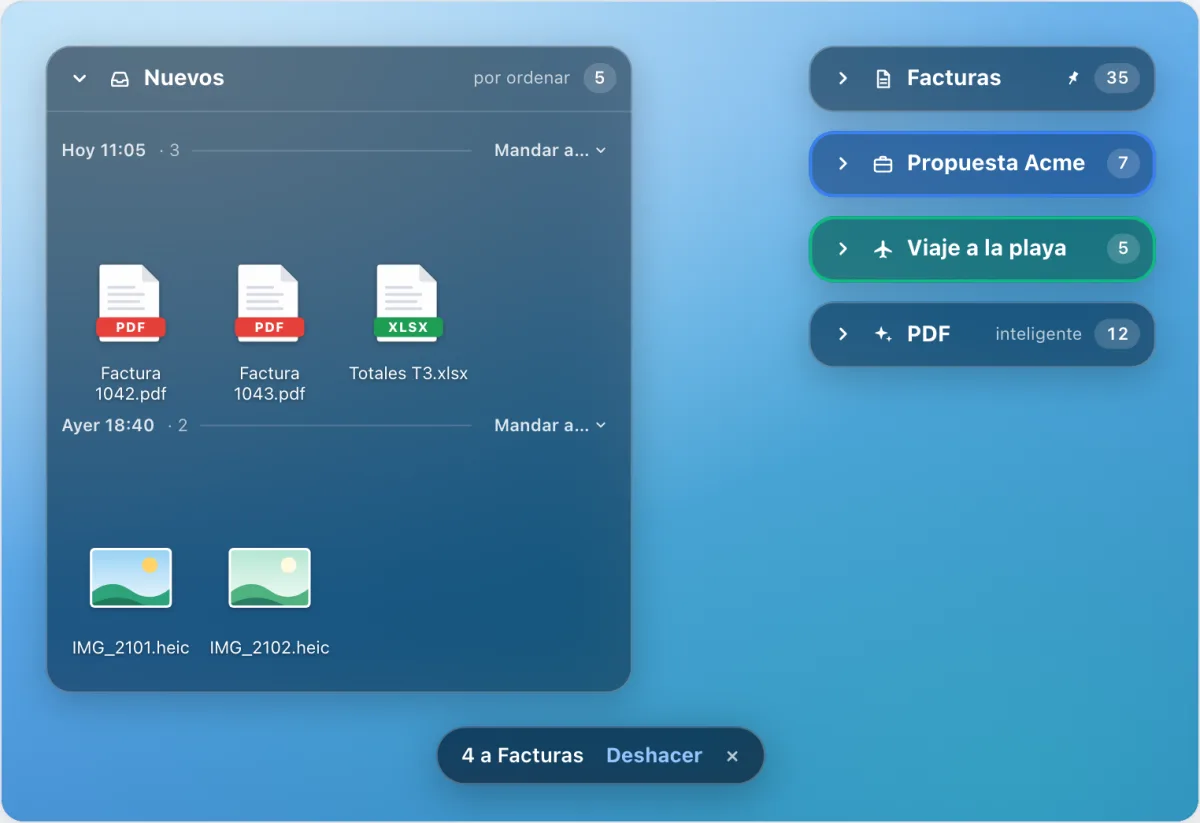The height and width of the screenshot is (823, 1200).
Task: Dismiss the '4 a Facturas' notification
Action: click(732, 756)
